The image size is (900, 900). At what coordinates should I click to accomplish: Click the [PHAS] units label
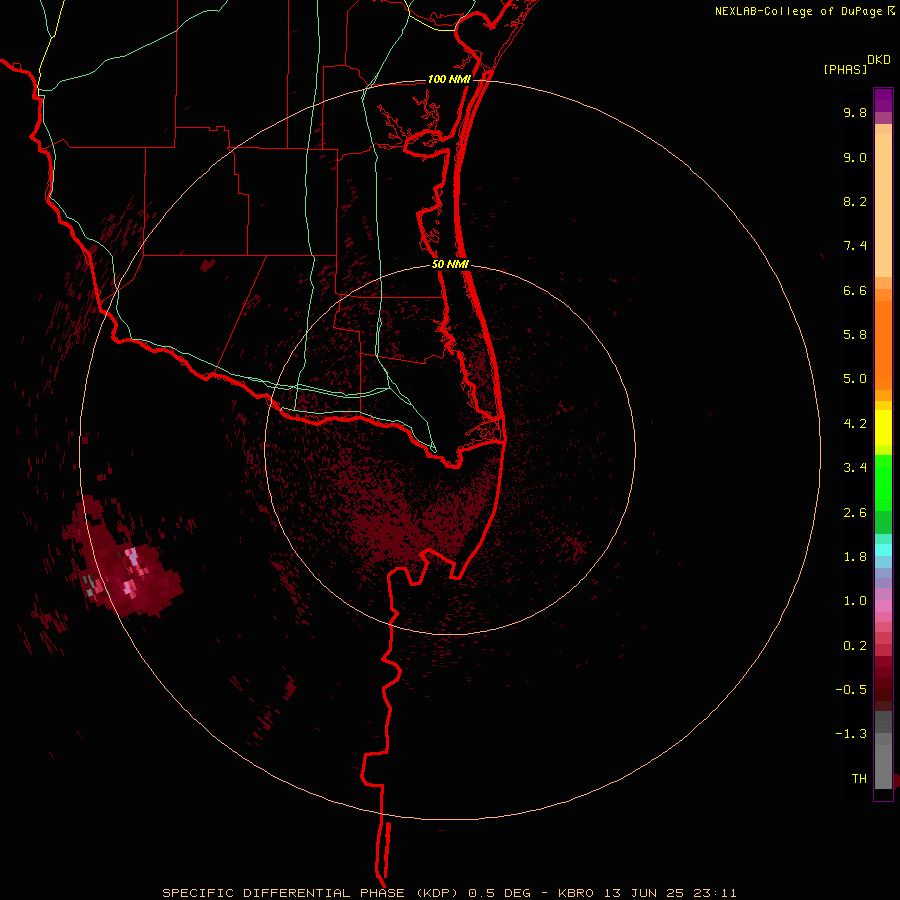(845, 69)
